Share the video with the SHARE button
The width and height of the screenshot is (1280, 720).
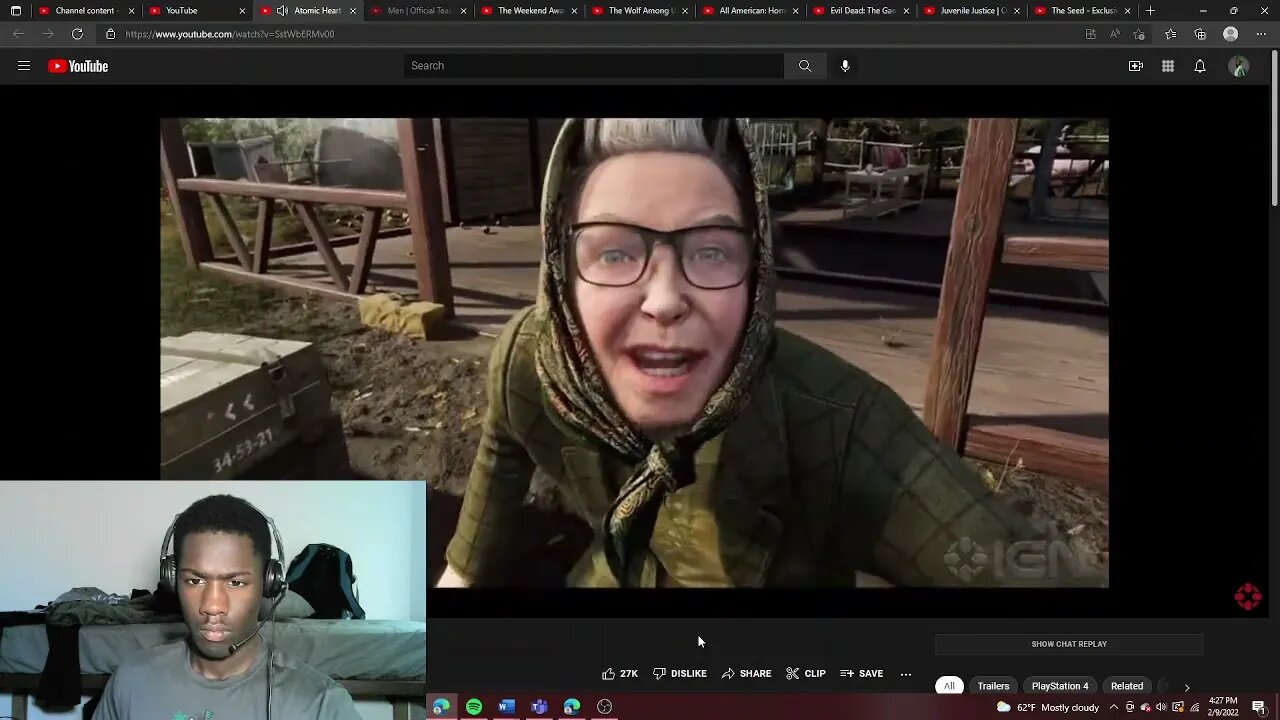click(x=747, y=674)
